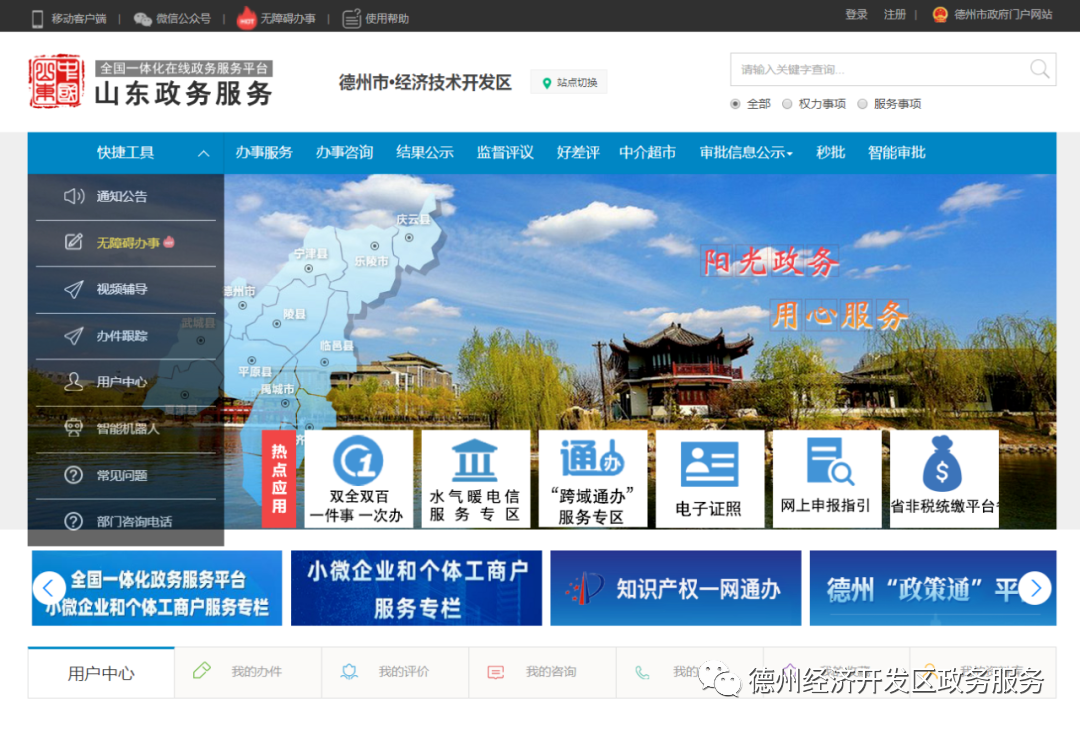Click 宁津县 on the map
This screenshot has height=729, width=1080.
311,254
